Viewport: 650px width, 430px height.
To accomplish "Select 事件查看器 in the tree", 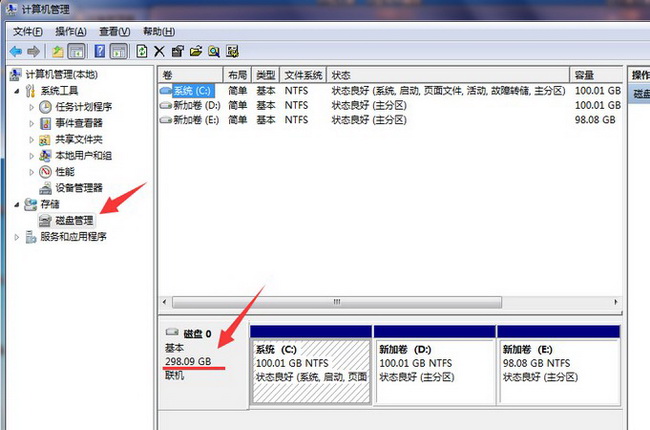I will [x=79, y=123].
